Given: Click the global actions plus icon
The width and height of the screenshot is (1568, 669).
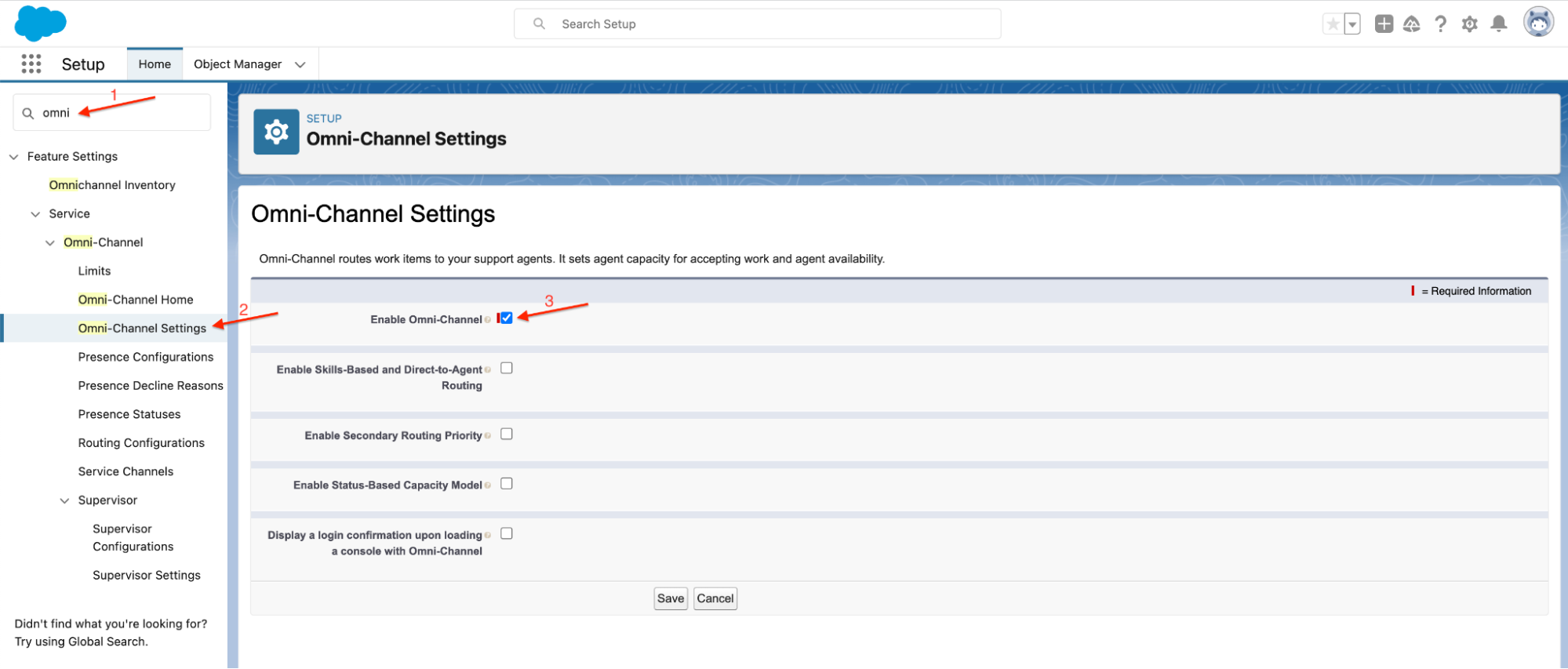Looking at the screenshot, I should click(x=1384, y=24).
